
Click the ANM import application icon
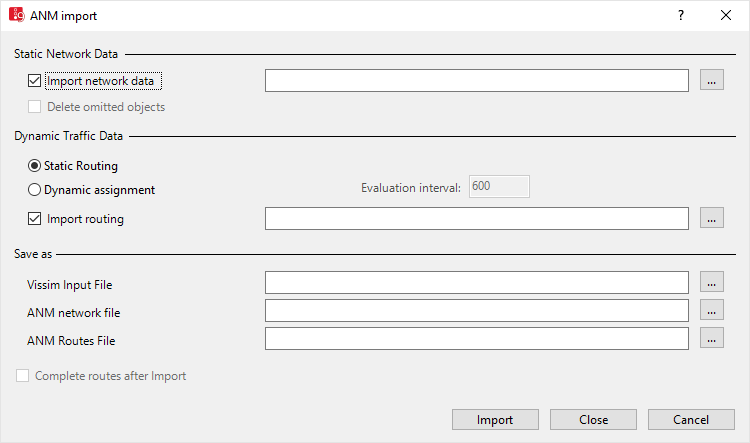(17, 15)
